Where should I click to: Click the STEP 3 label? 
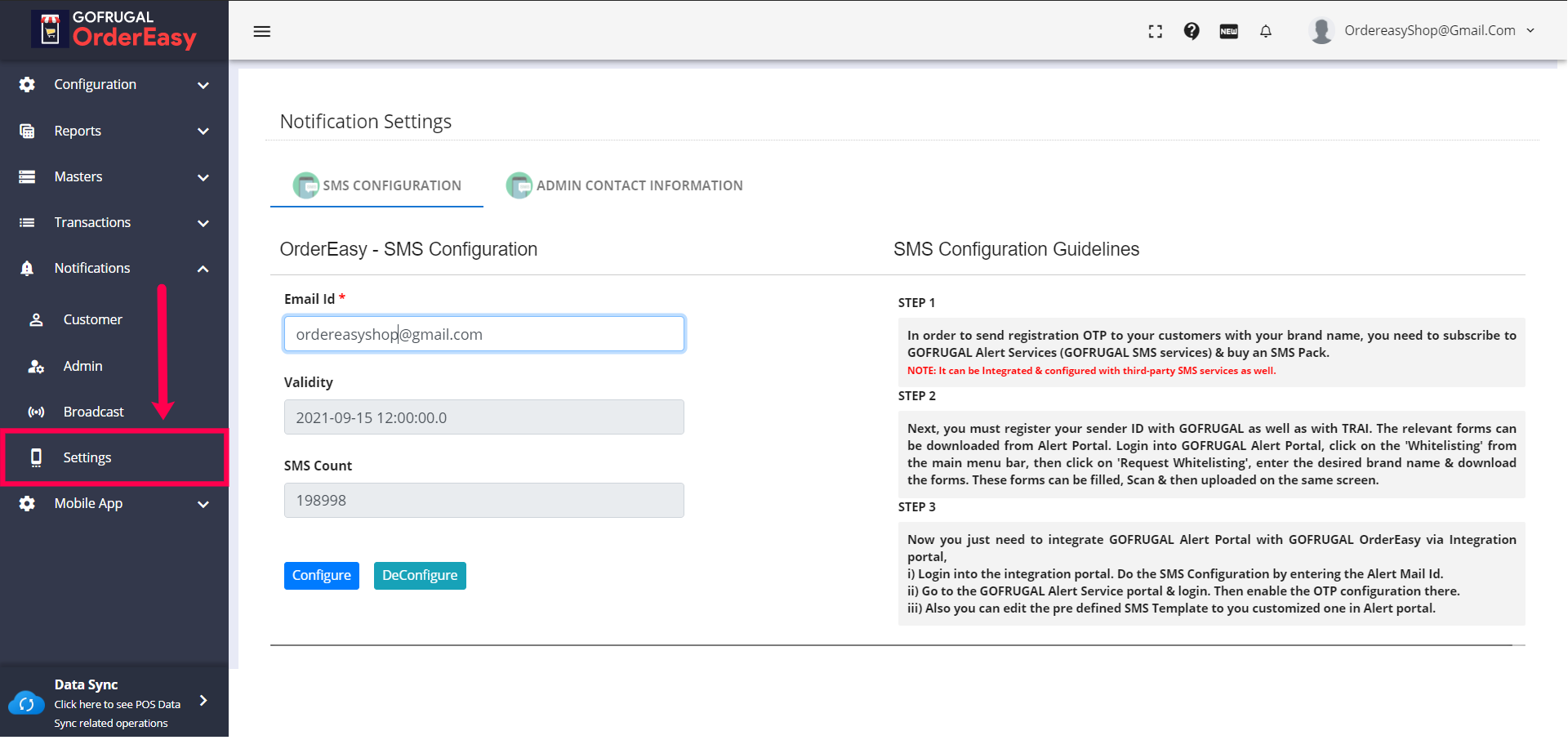pyautogui.click(x=917, y=506)
